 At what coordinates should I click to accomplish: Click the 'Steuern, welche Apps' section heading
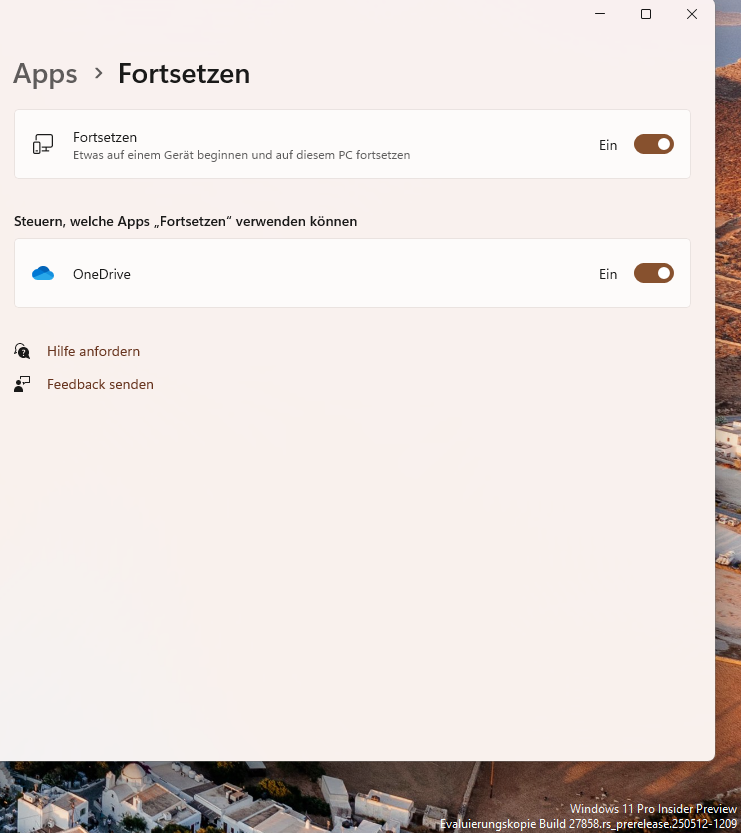186,221
